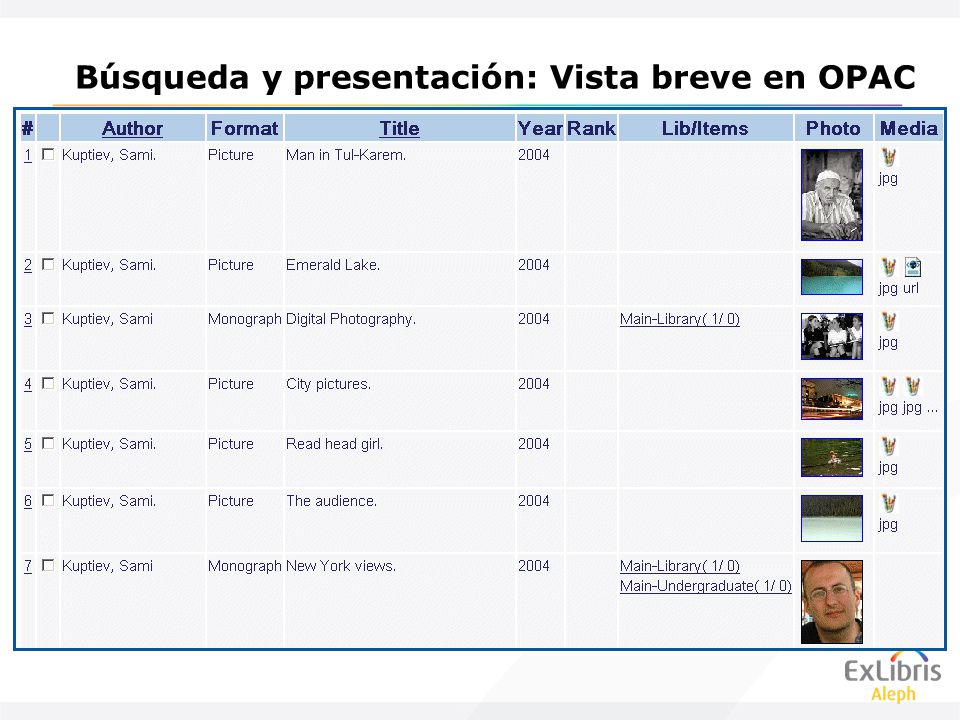This screenshot has height=720, width=960.
Task: Open record number 3 link
Action: 28,319
